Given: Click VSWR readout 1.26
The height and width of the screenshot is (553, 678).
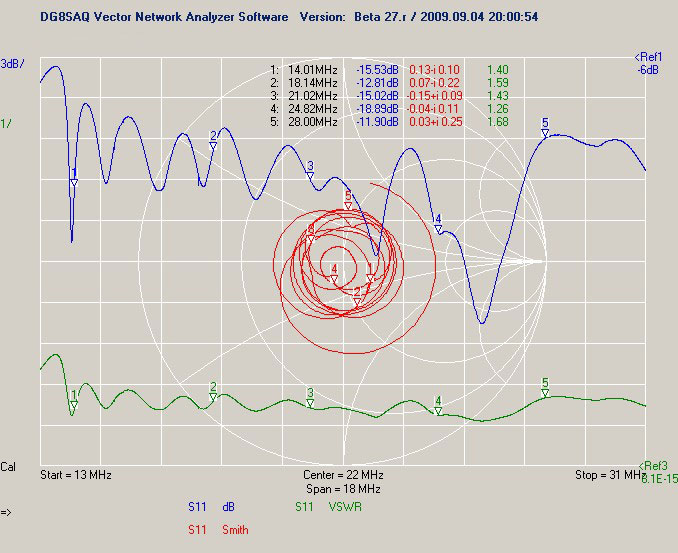Looking at the screenshot, I should (x=498, y=109).
